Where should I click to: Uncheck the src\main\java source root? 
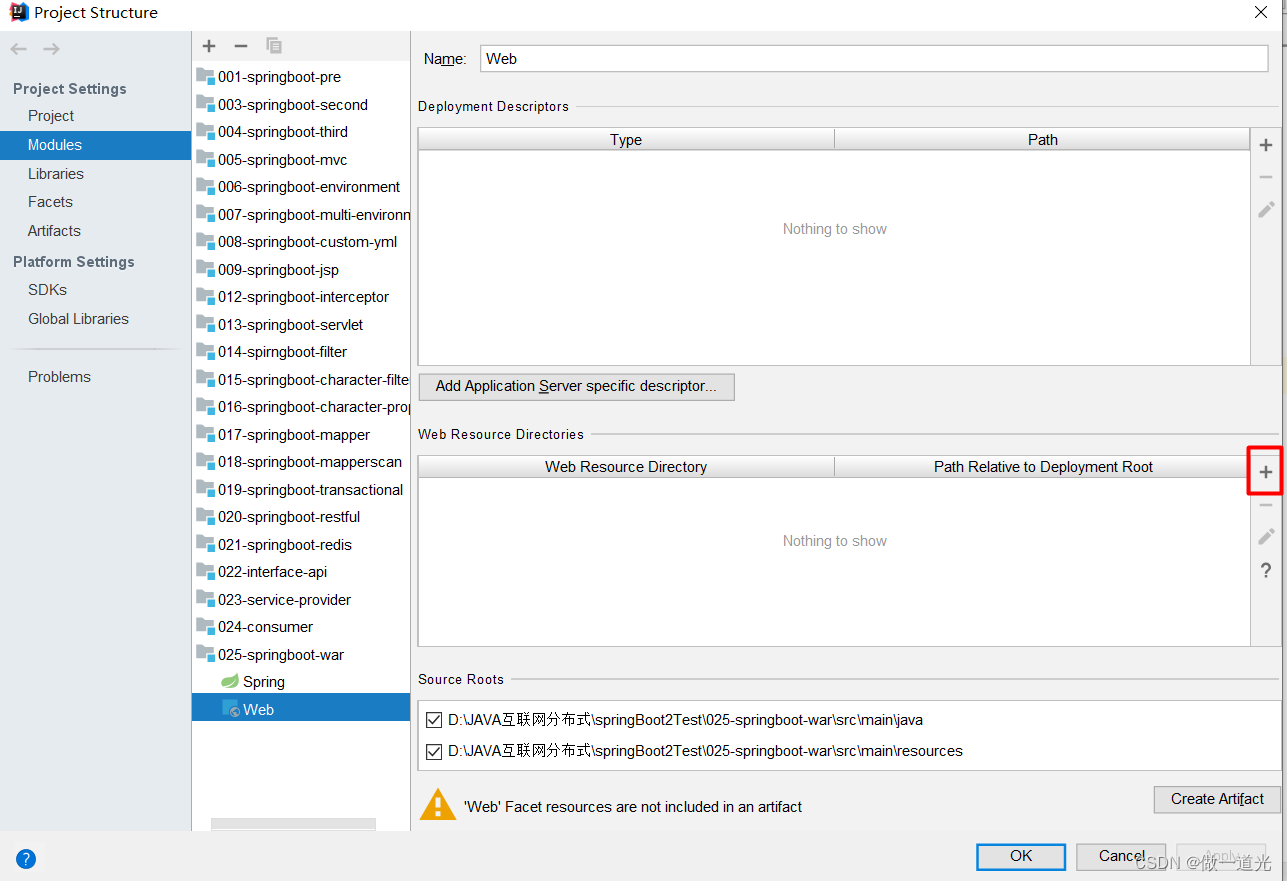click(x=434, y=719)
